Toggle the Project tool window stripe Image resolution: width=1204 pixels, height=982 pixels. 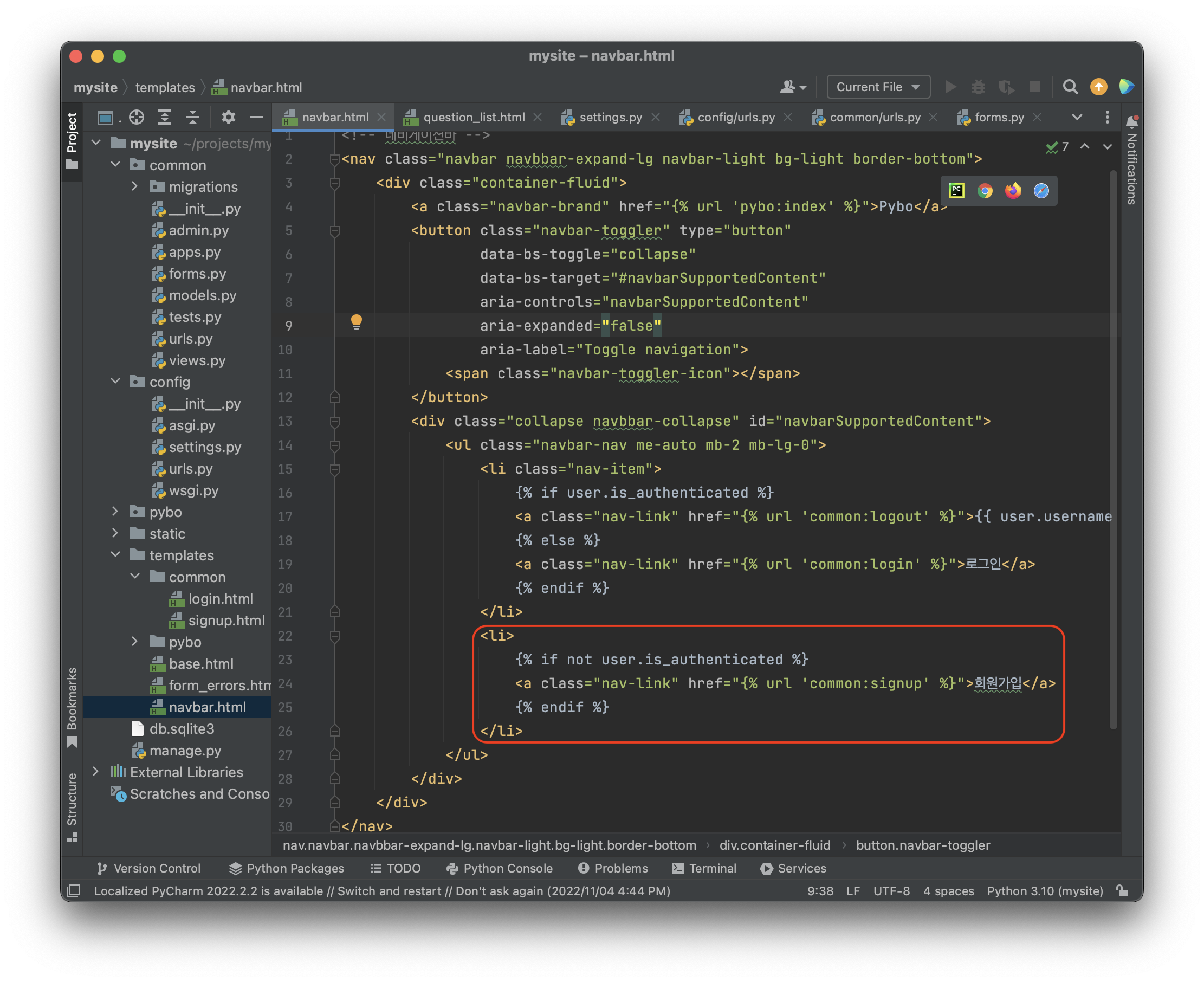(72, 140)
